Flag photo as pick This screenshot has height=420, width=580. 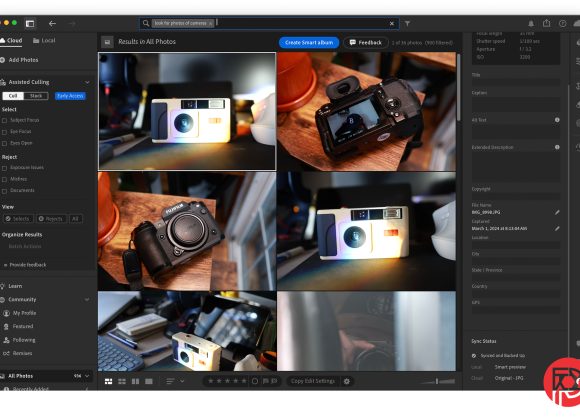pos(266,381)
